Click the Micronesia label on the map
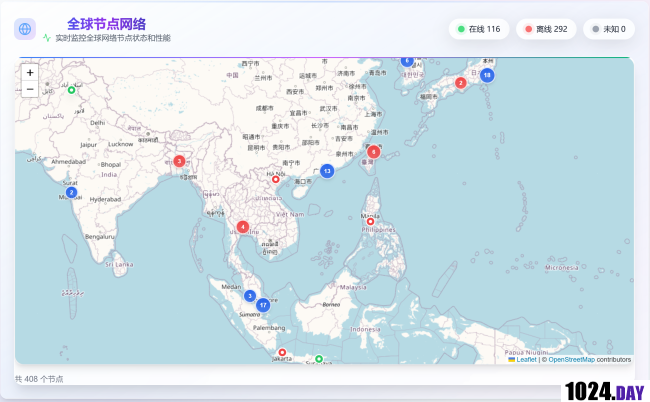 (562, 268)
